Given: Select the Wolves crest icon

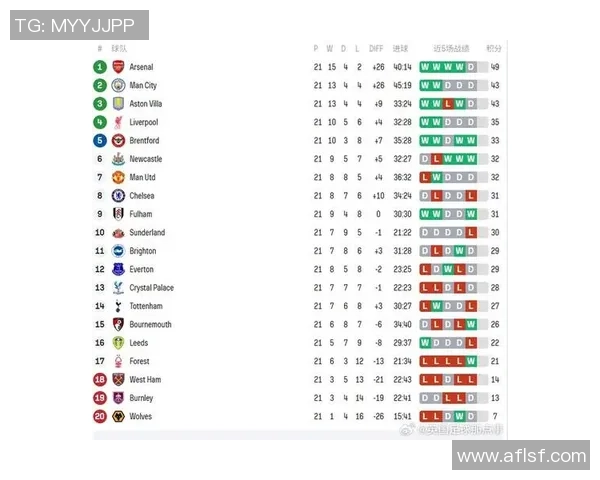Looking at the screenshot, I should (118, 416).
